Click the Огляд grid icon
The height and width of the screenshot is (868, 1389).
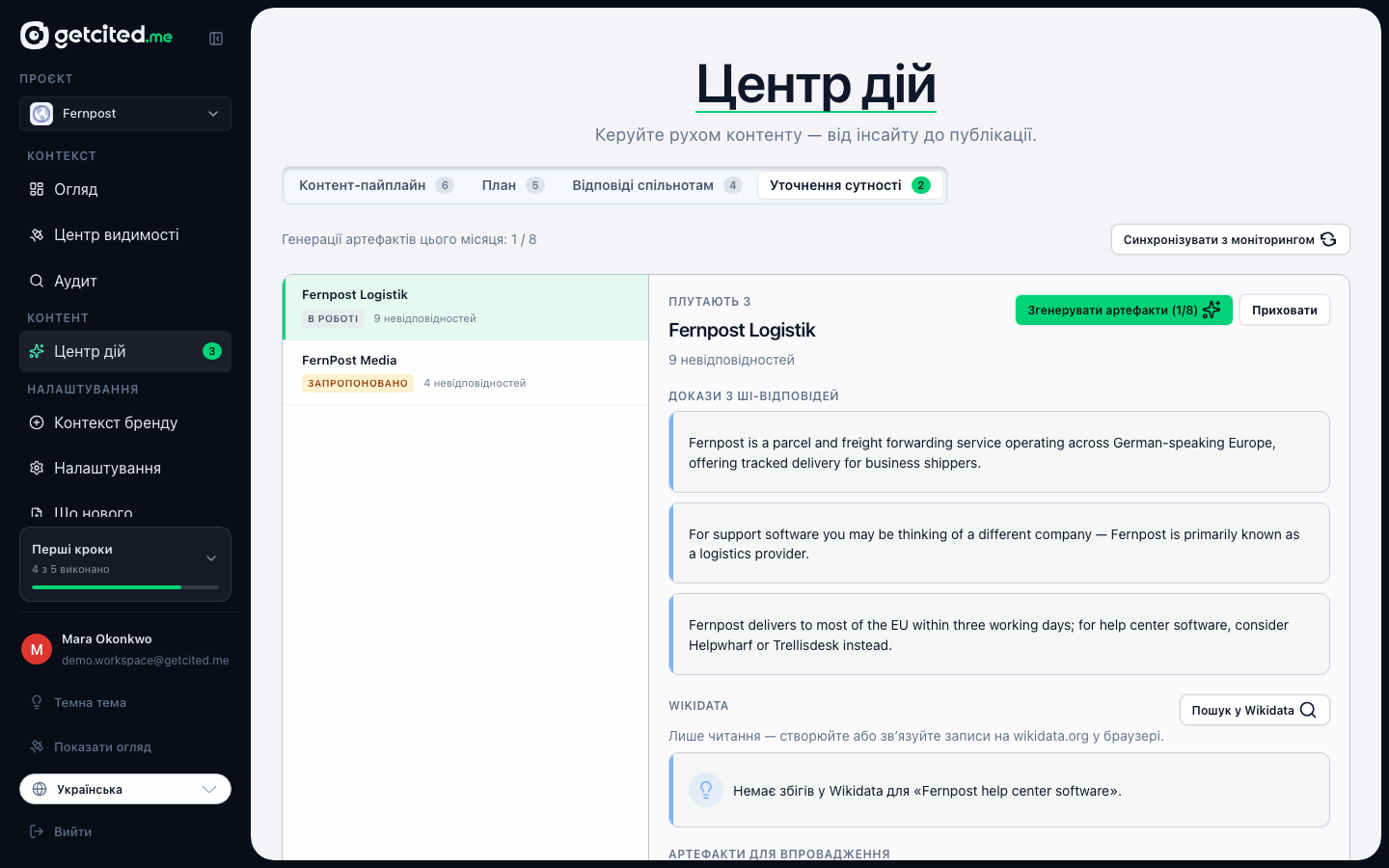[x=37, y=189]
